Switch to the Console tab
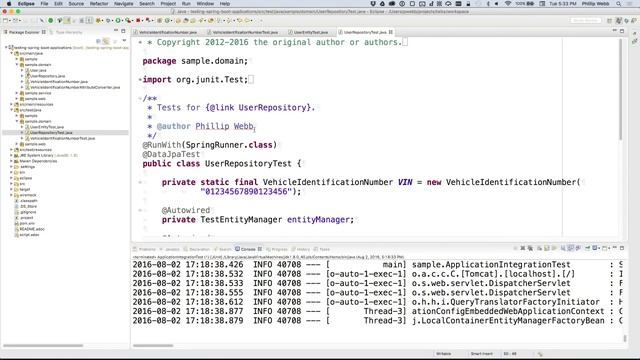Viewport: 640px width, 360px height. 248,249
